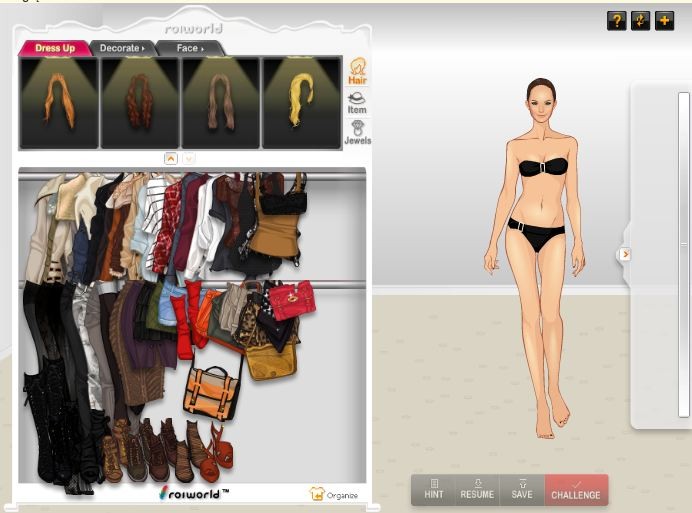
Task: Click the swap arrows icon
Action: coord(640,21)
